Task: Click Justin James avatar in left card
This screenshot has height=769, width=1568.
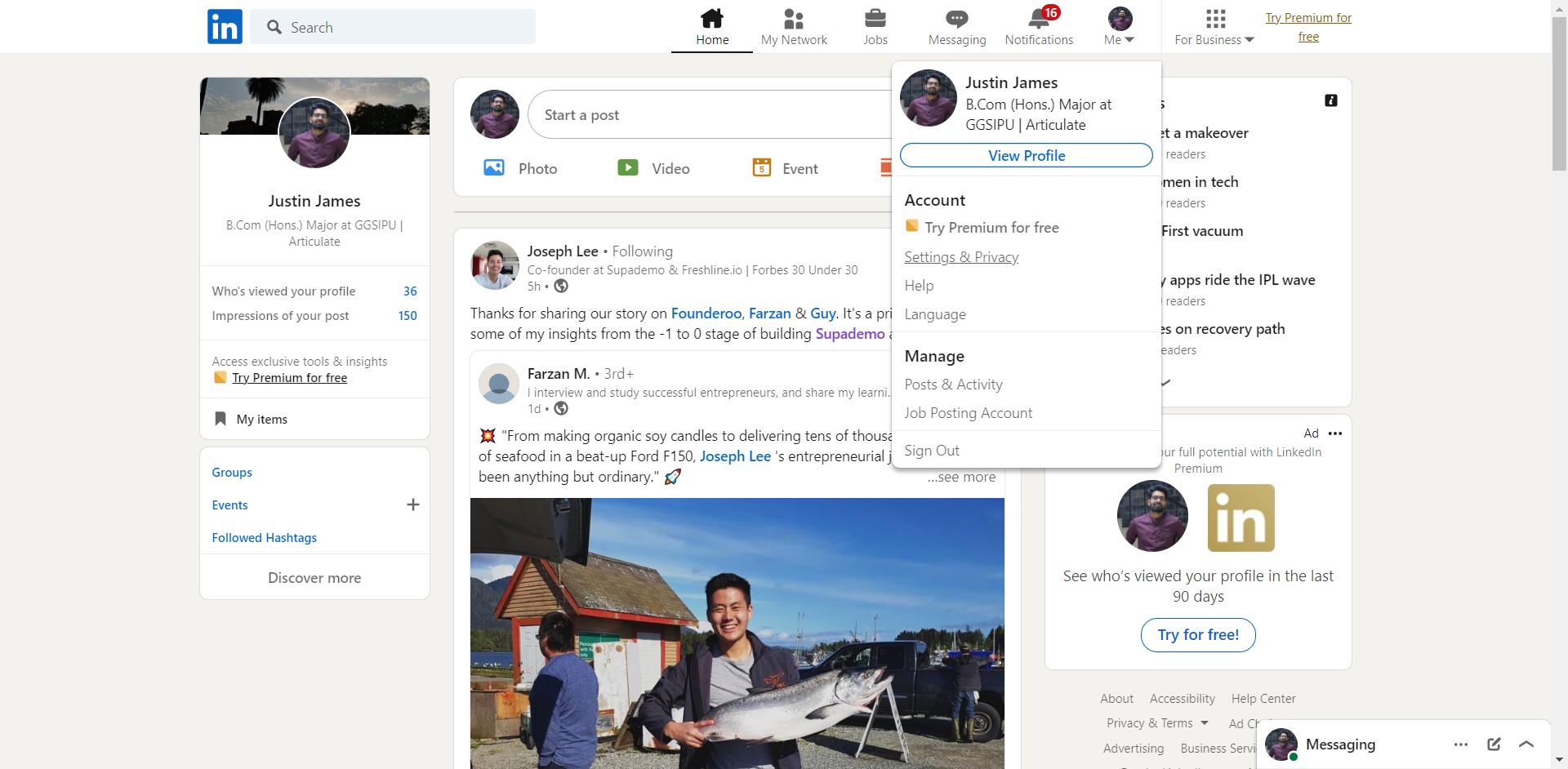Action: point(314,133)
